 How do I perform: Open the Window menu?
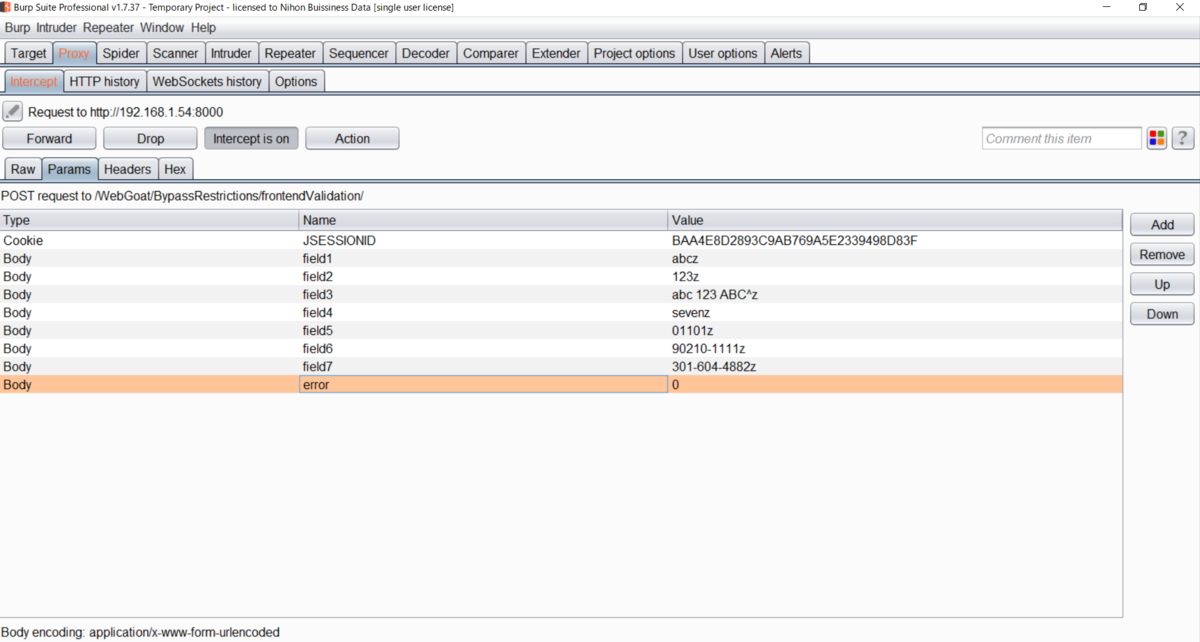[x=162, y=28]
